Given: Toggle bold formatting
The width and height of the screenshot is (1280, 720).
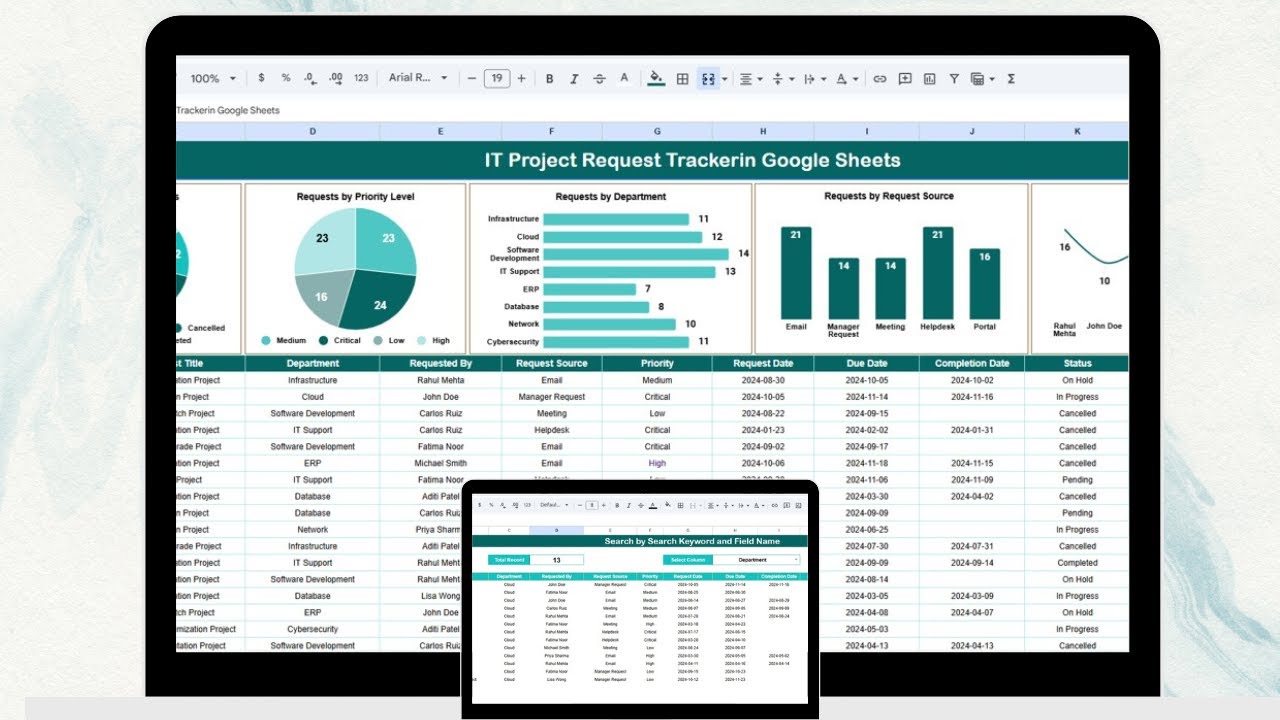Looking at the screenshot, I should (549, 78).
